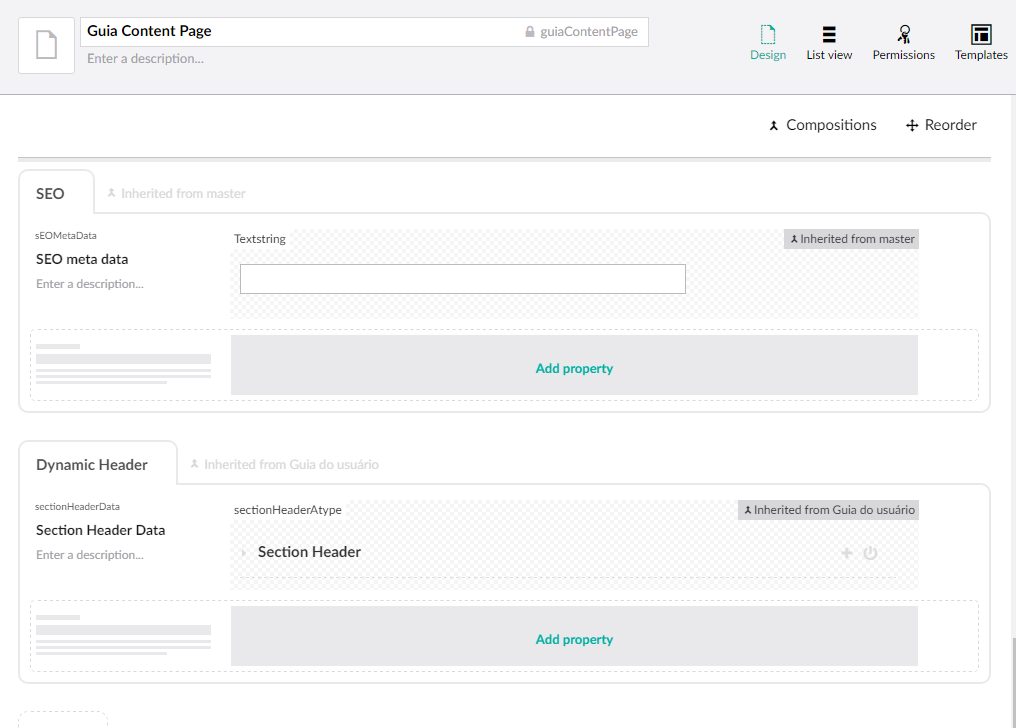The image size is (1016, 728).
Task: Click the document type icon placeholder
Action: click(x=46, y=45)
